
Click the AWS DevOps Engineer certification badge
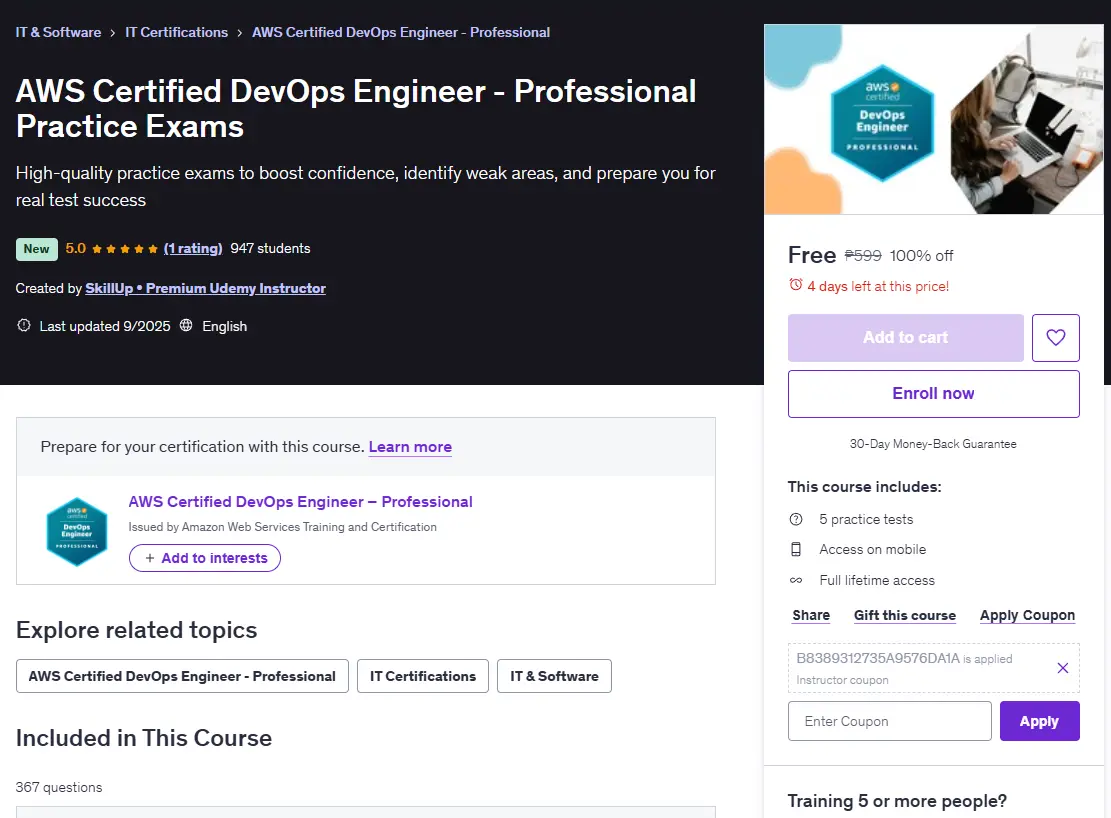coord(77,531)
